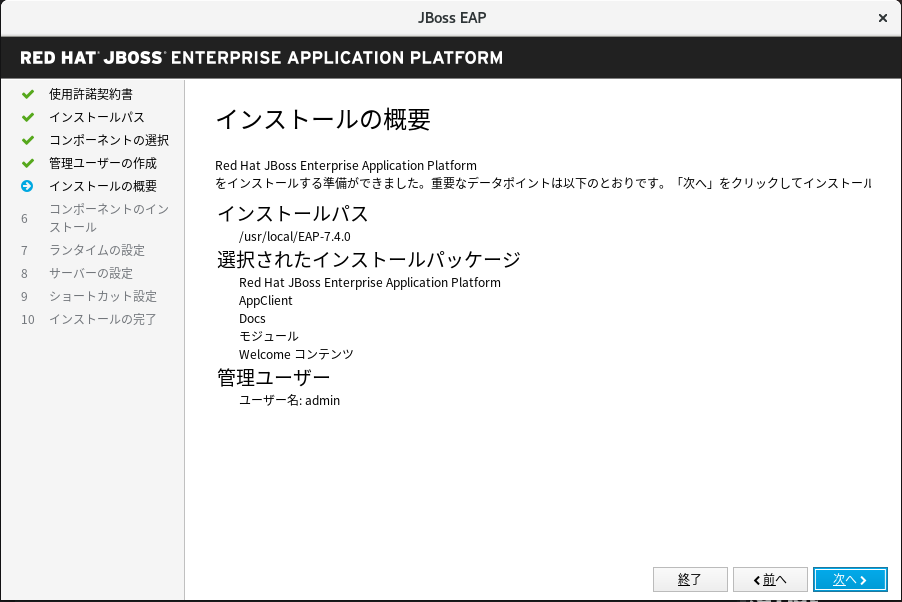Click the Red Hat JBoss banner logo text
This screenshot has width=902, height=602.
(x=262, y=58)
